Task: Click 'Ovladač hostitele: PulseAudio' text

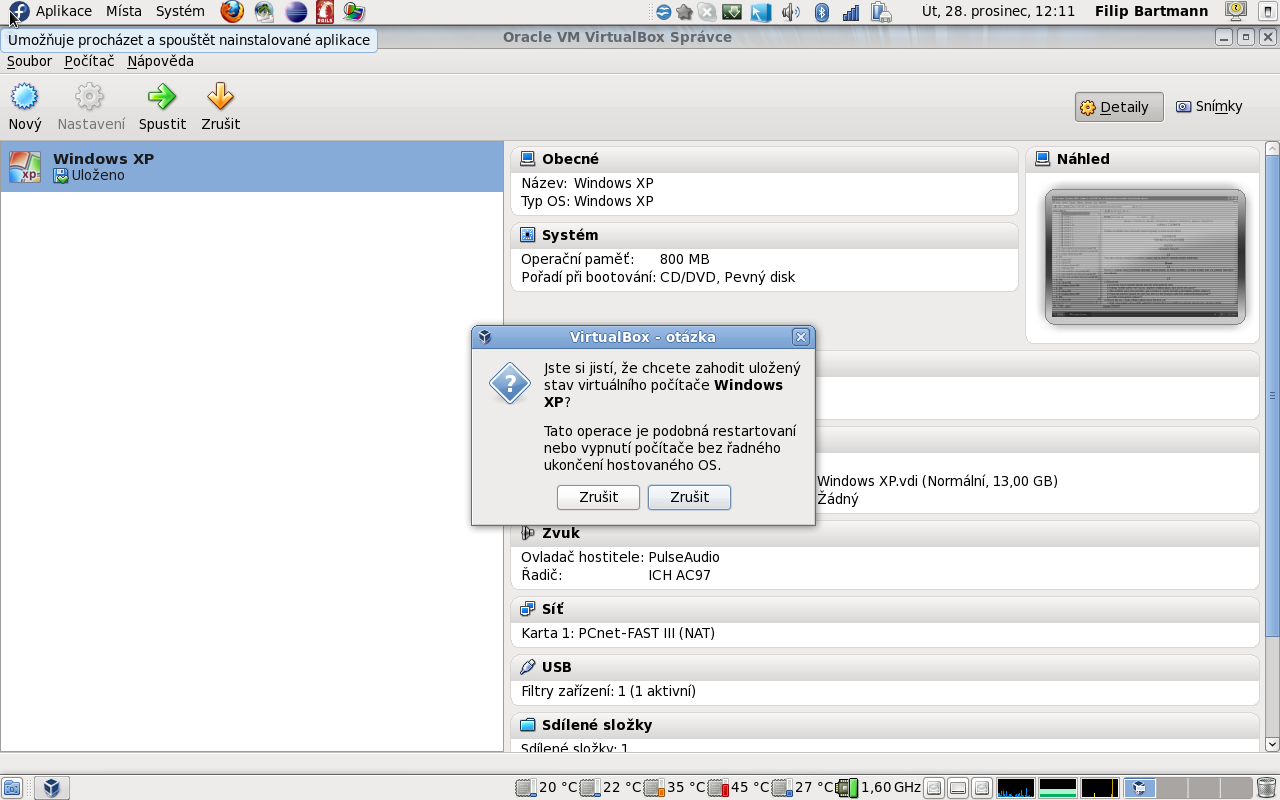Action: click(x=620, y=557)
